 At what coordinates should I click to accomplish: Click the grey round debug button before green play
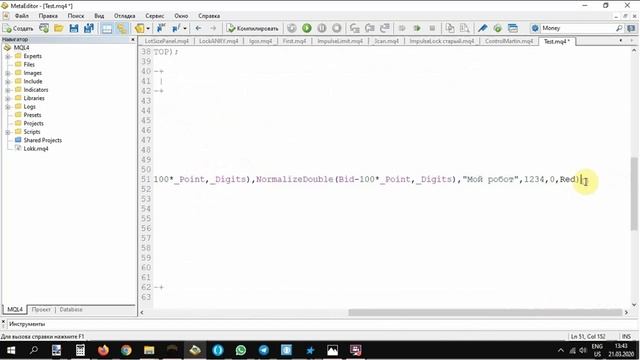[x=291, y=28]
